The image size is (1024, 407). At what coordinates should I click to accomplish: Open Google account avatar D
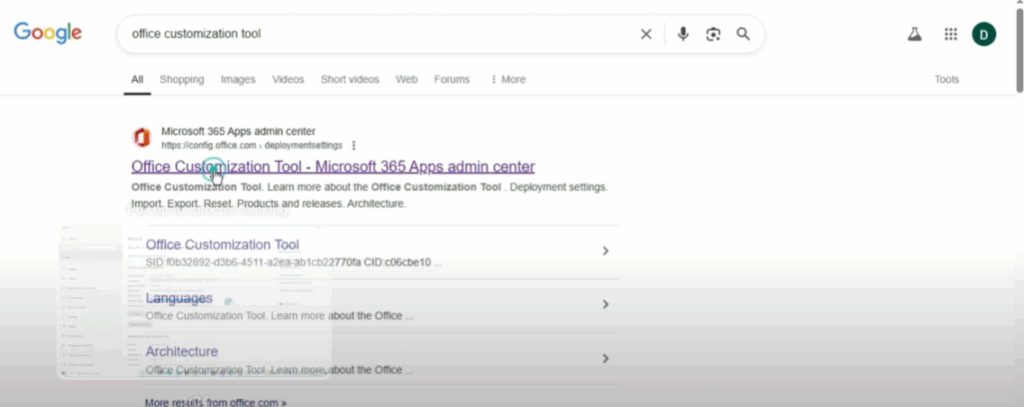tap(984, 34)
